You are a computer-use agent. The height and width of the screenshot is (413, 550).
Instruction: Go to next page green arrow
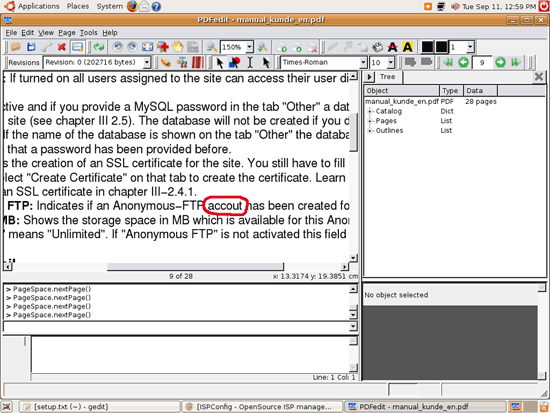coord(500,62)
